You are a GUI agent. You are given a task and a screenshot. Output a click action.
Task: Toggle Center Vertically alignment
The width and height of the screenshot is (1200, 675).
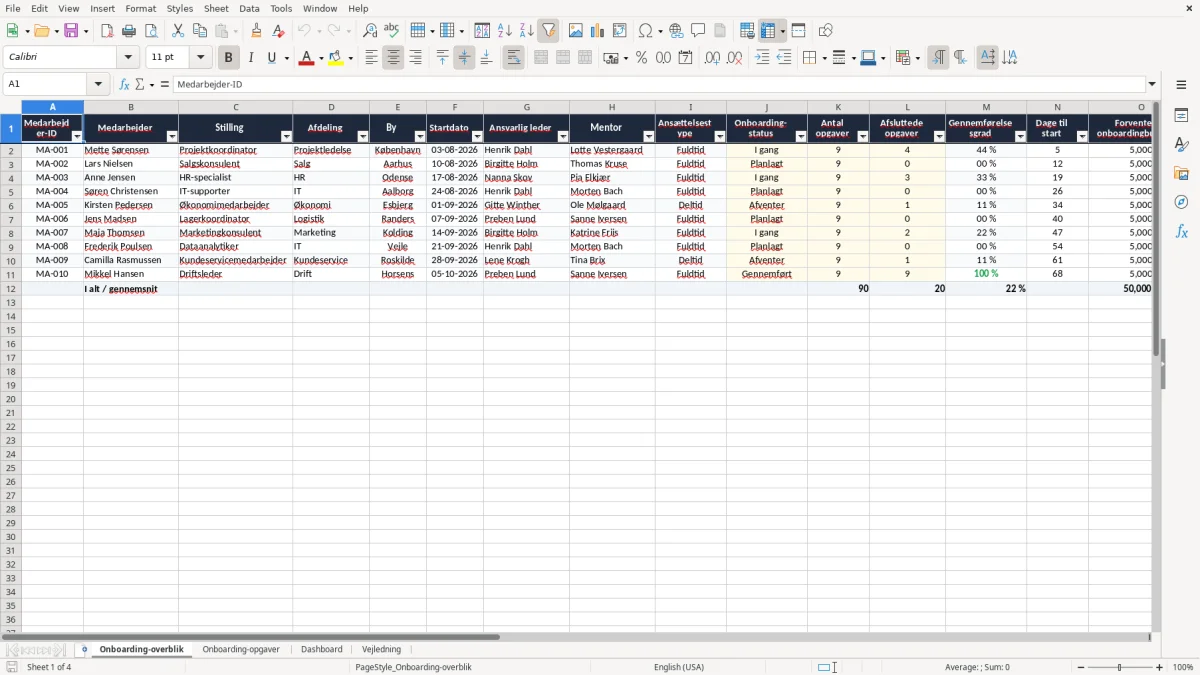[x=464, y=58]
